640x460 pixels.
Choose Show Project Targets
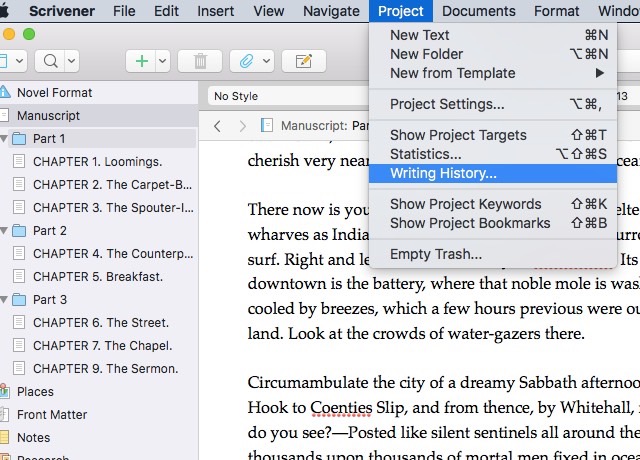pyautogui.click(x=493, y=135)
